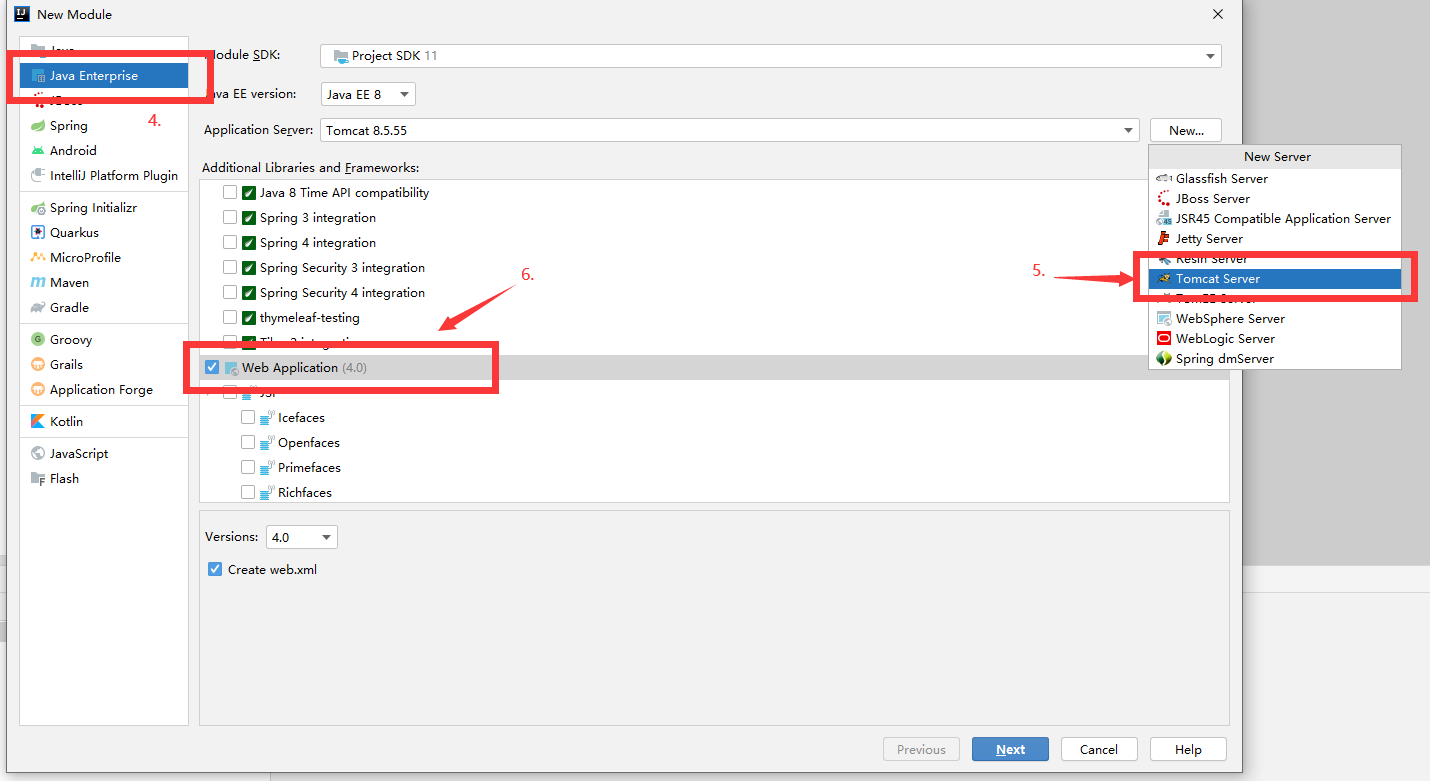Select Java Enterprise module type
The image size is (1430, 781).
[103, 75]
